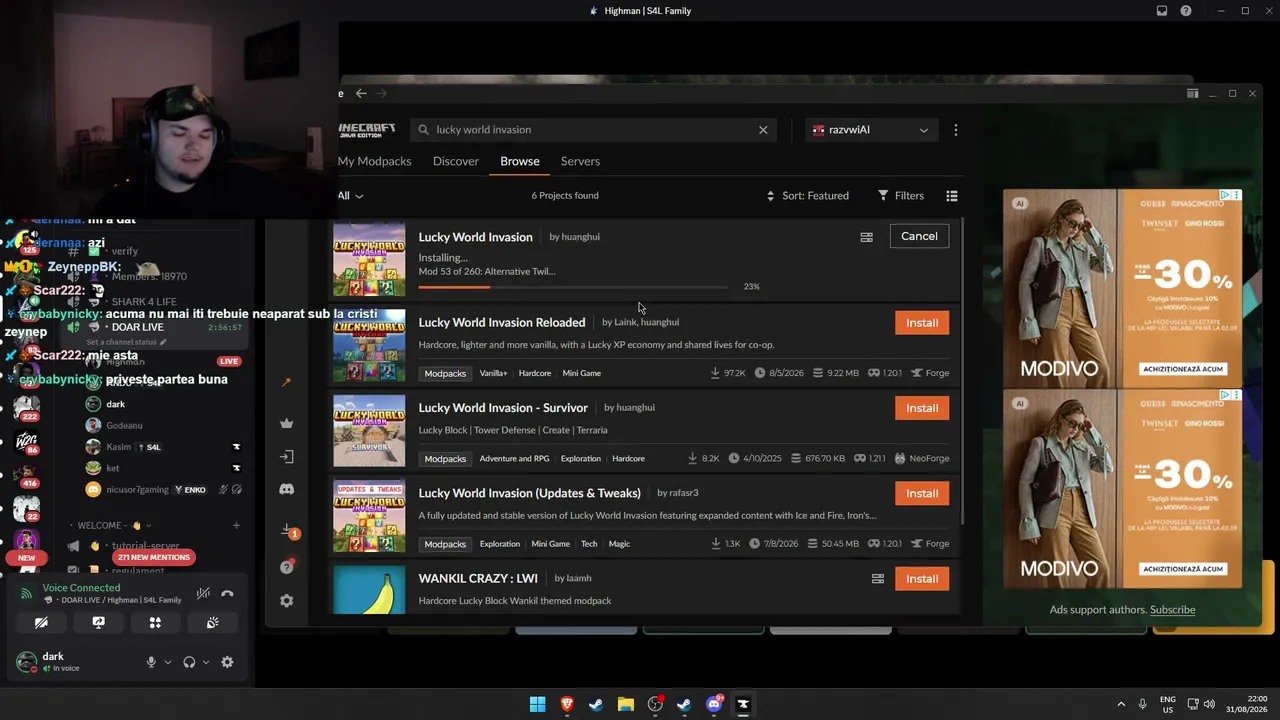Clear the lucky world invasion search text
Viewport: 1280px width, 720px height.
(763, 129)
